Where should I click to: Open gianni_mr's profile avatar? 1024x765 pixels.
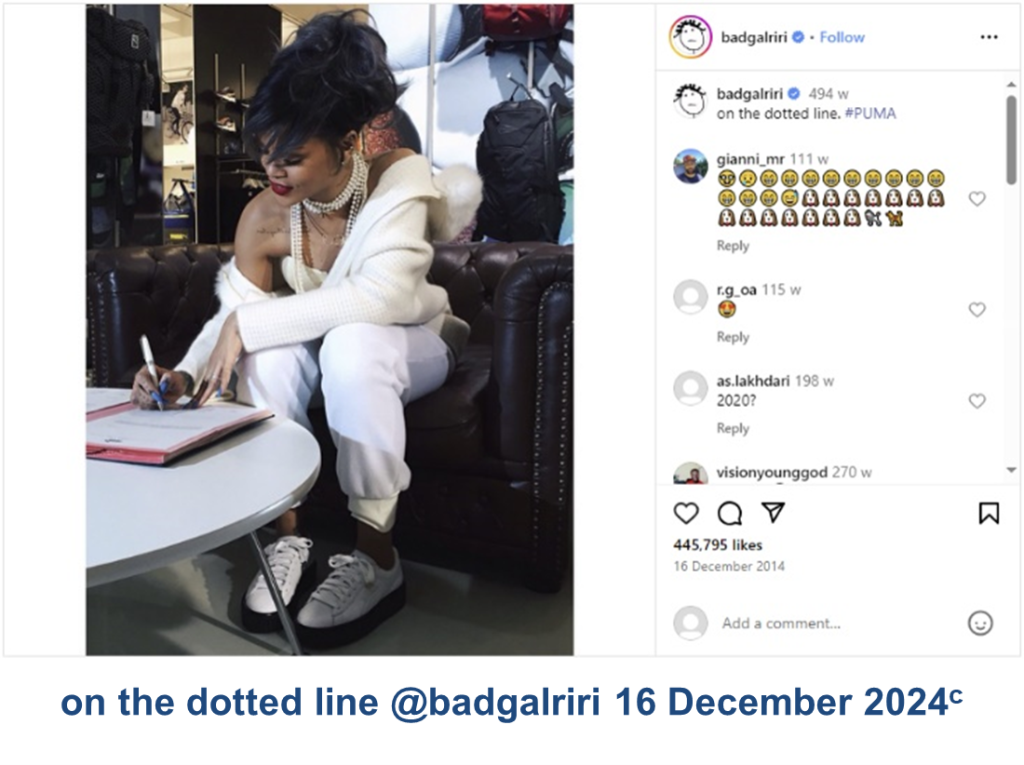pos(690,166)
